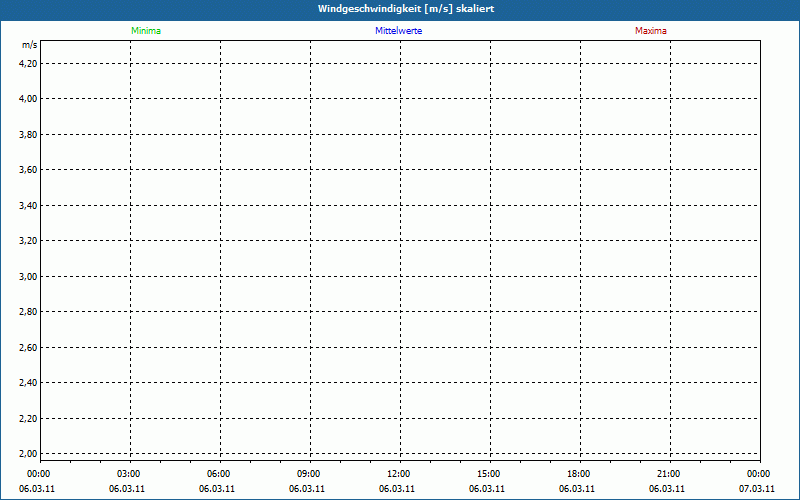This screenshot has width=800, height=500.
Task: Click the 4,20 y-axis value
Action: click(28, 64)
